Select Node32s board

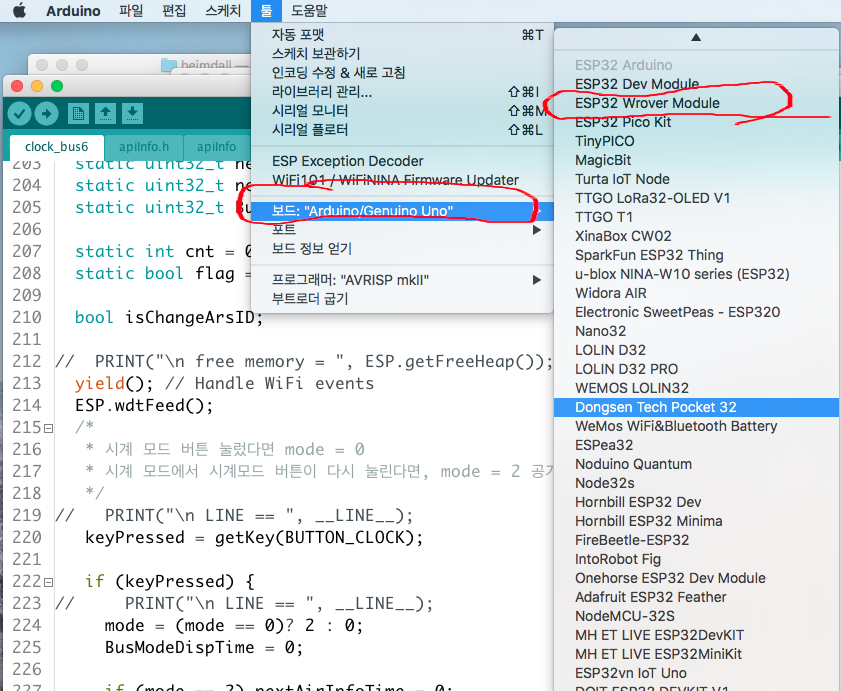coord(696,483)
